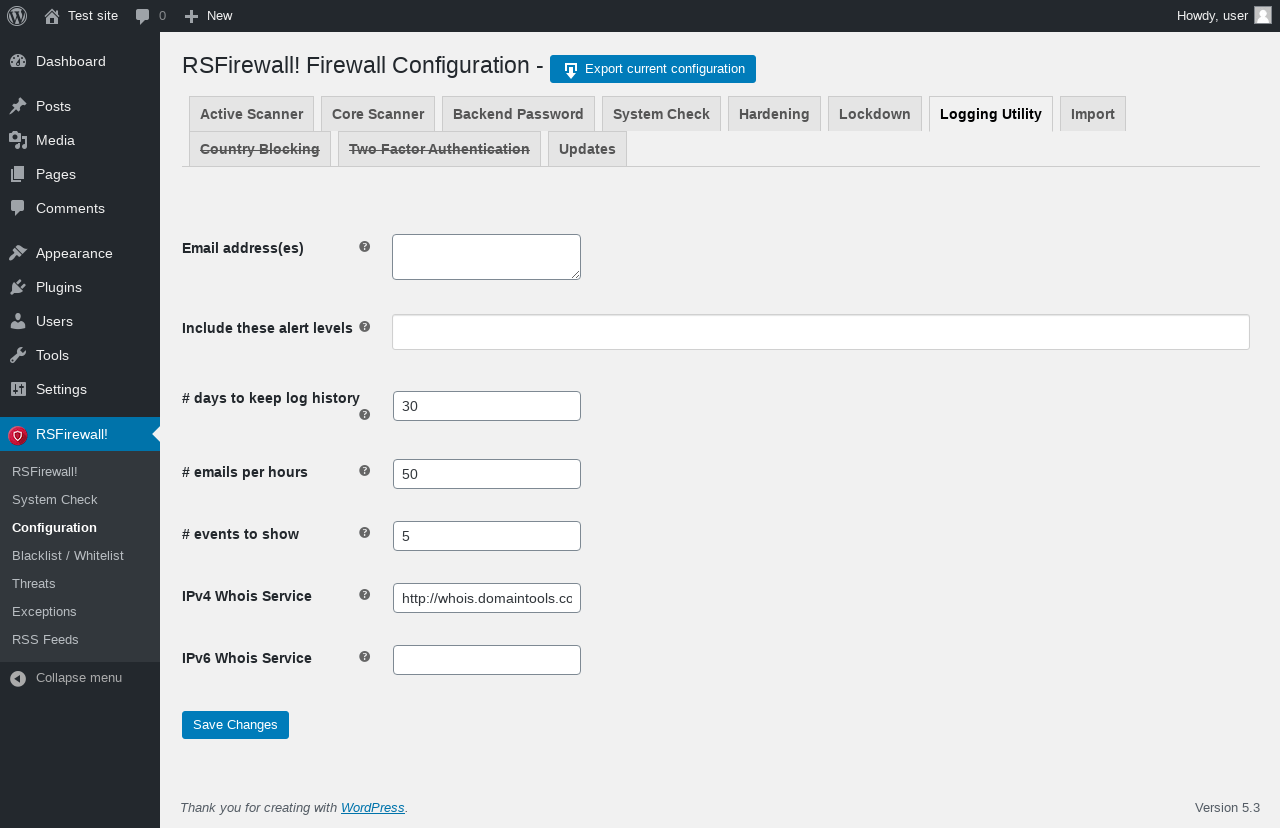Open the alert levels selection field

(x=821, y=332)
